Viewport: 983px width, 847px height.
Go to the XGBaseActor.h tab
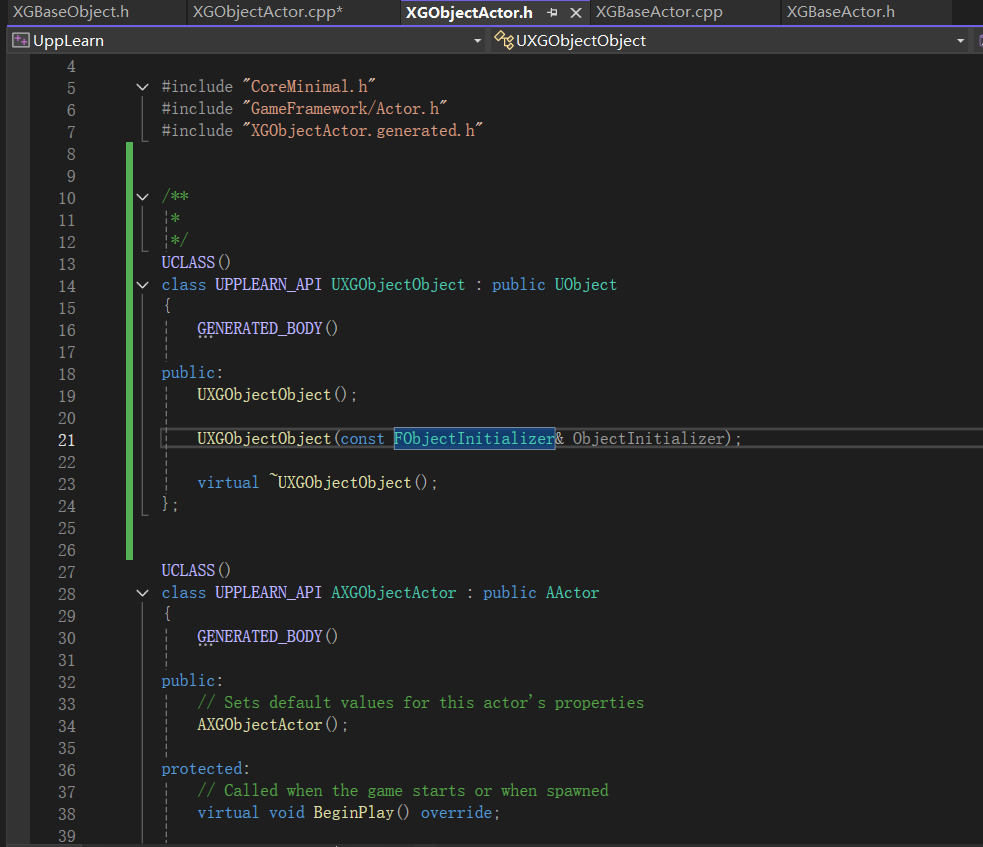[x=840, y=12]
